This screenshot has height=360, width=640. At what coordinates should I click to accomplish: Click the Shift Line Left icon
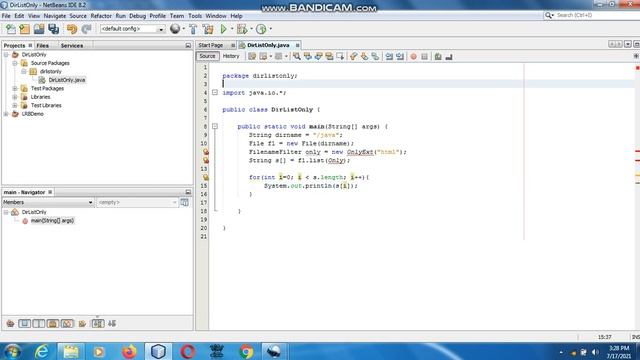pos(389,57)
